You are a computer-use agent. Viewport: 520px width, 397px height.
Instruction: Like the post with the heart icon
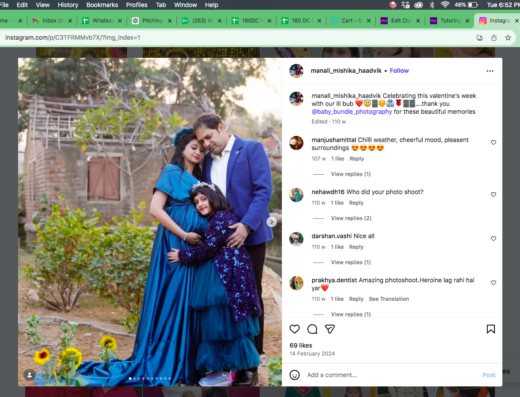tap(294, 329)
